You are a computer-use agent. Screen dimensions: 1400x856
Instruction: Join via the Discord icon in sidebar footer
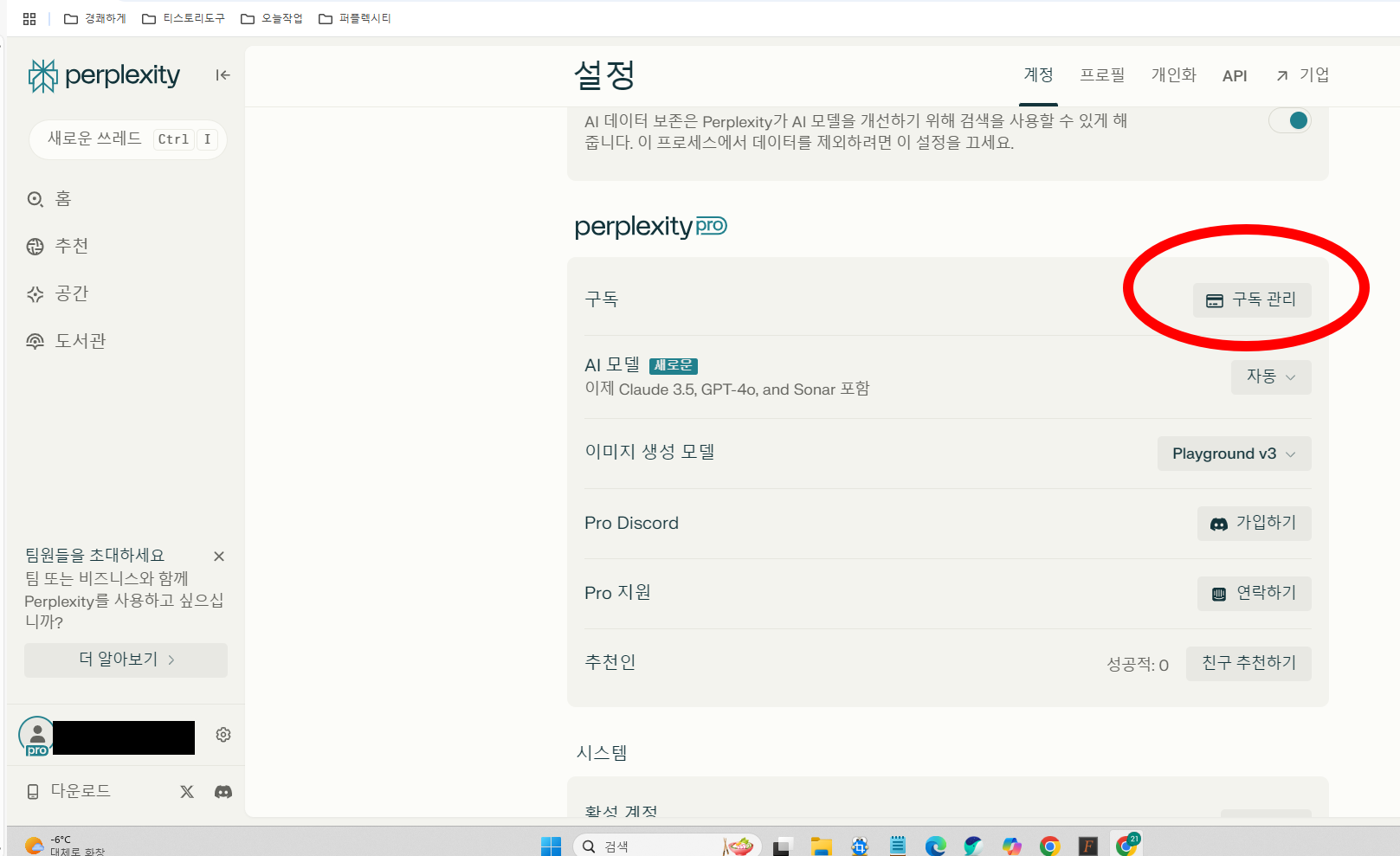pyautogui.click(x=223, y=791)
